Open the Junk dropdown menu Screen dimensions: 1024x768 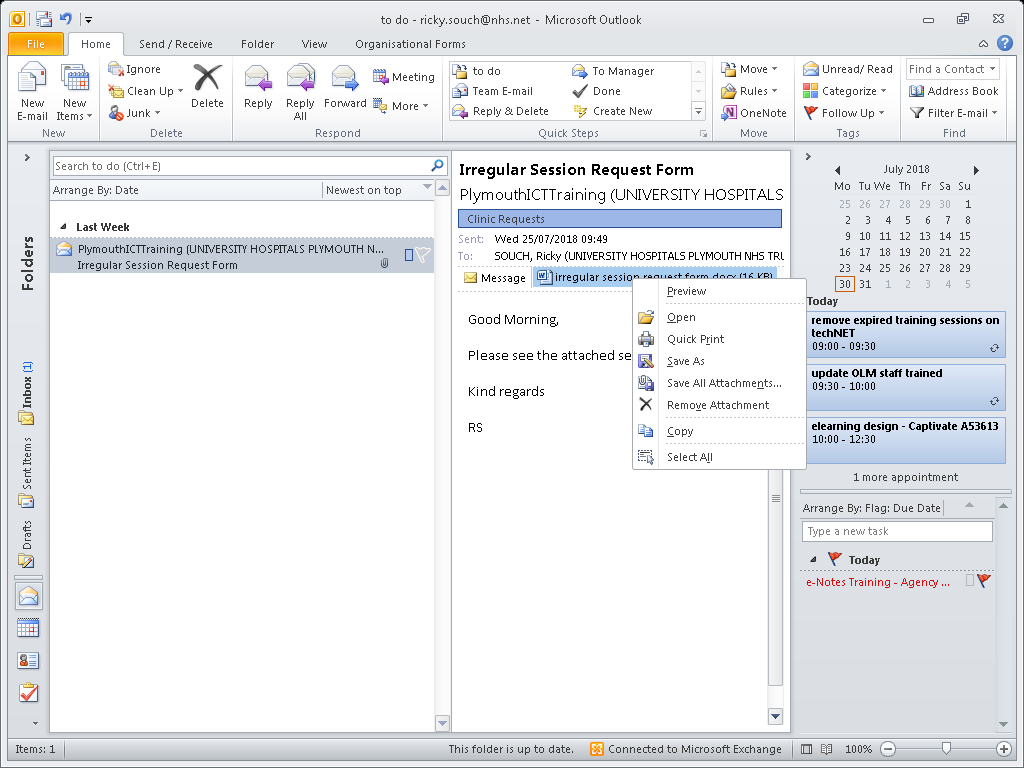[x=135, y=113]
